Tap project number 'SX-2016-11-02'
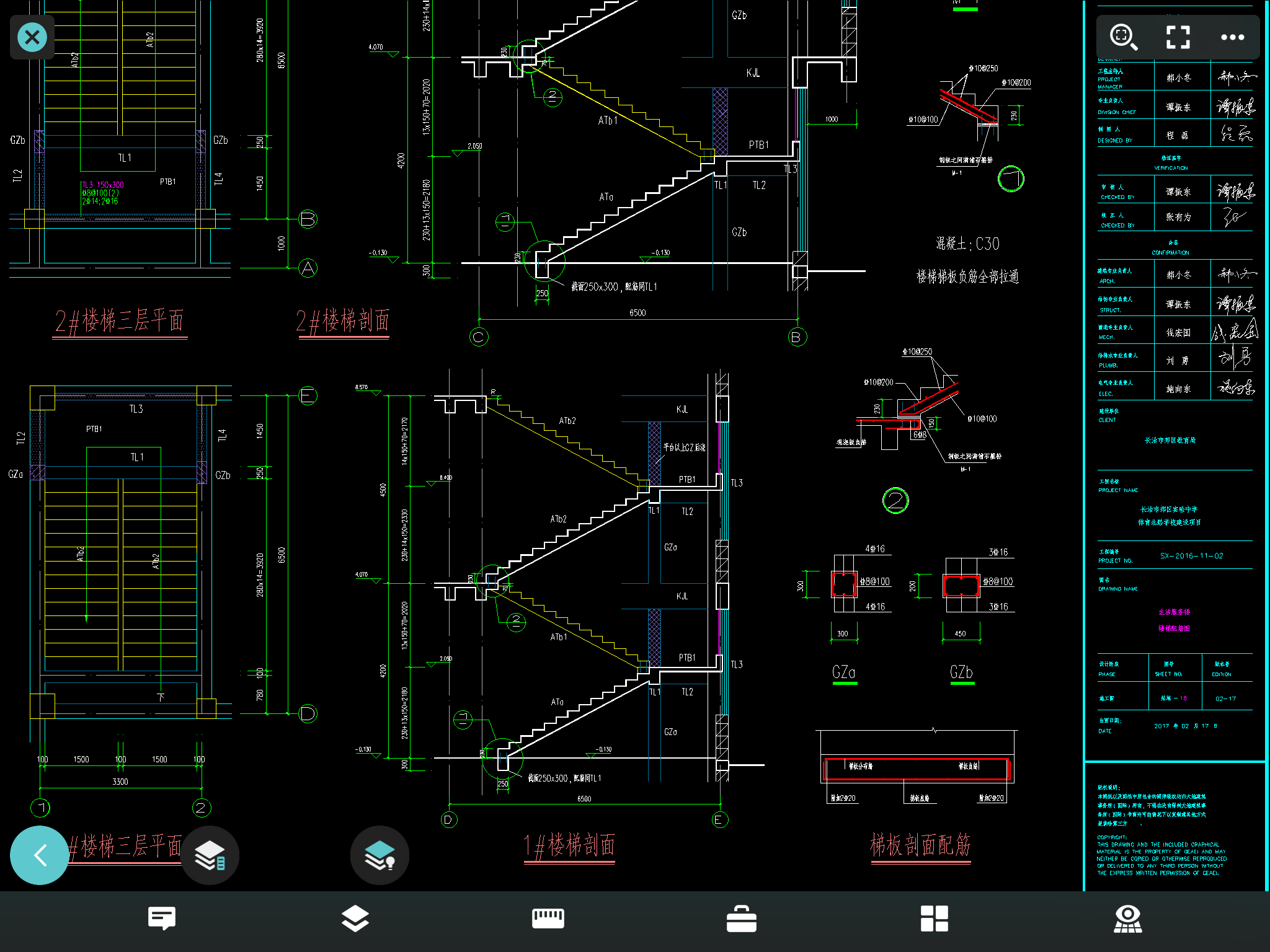The height and width of the screenshot is (952, 1270). tap(1192, 556)
